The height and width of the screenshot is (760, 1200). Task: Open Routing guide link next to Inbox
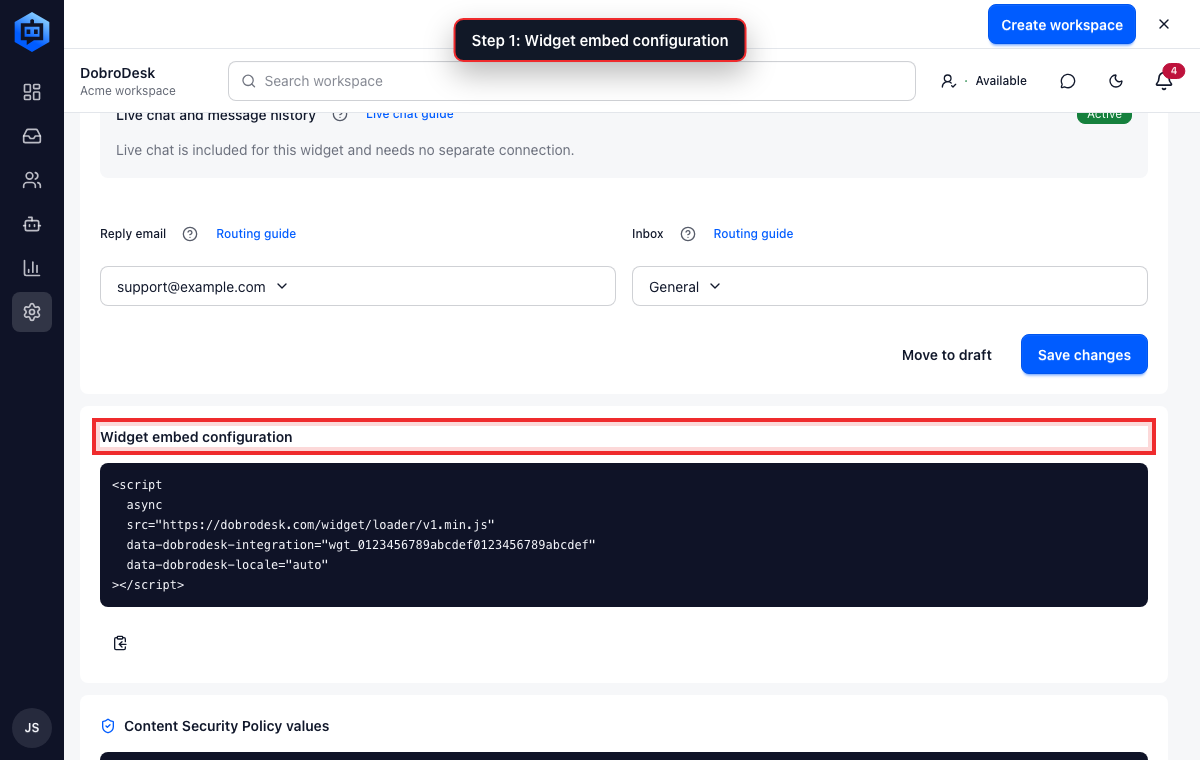click(x=753, y=234)
